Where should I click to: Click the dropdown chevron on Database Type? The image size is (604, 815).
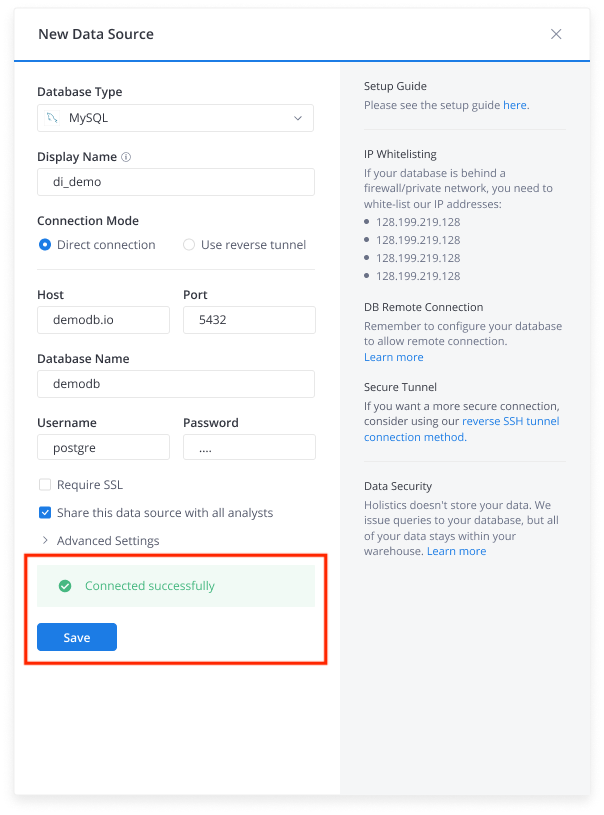pos(297,117)
